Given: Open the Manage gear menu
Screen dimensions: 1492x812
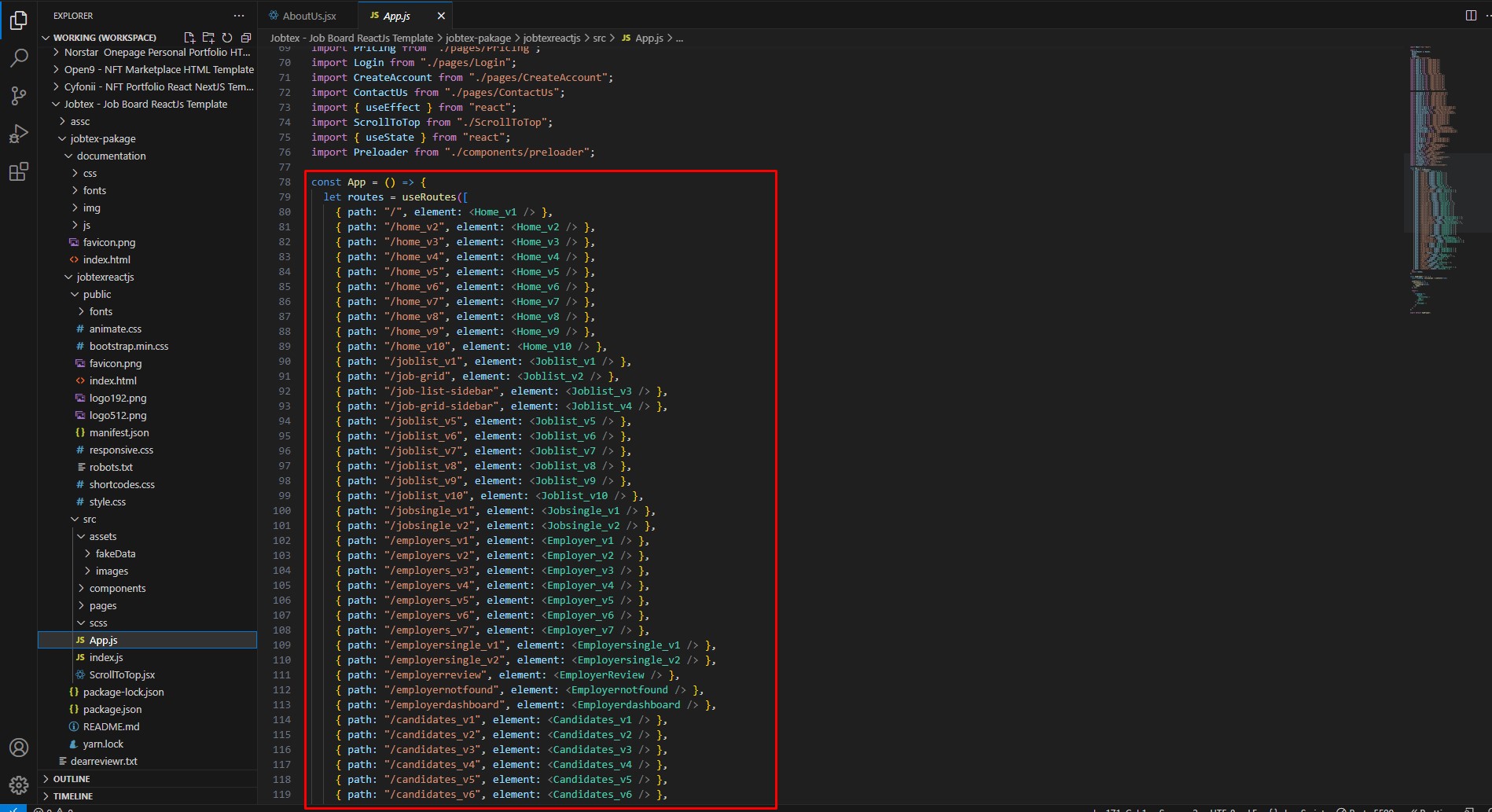Looking at the screenshot, I should click(x=19, y=784).
